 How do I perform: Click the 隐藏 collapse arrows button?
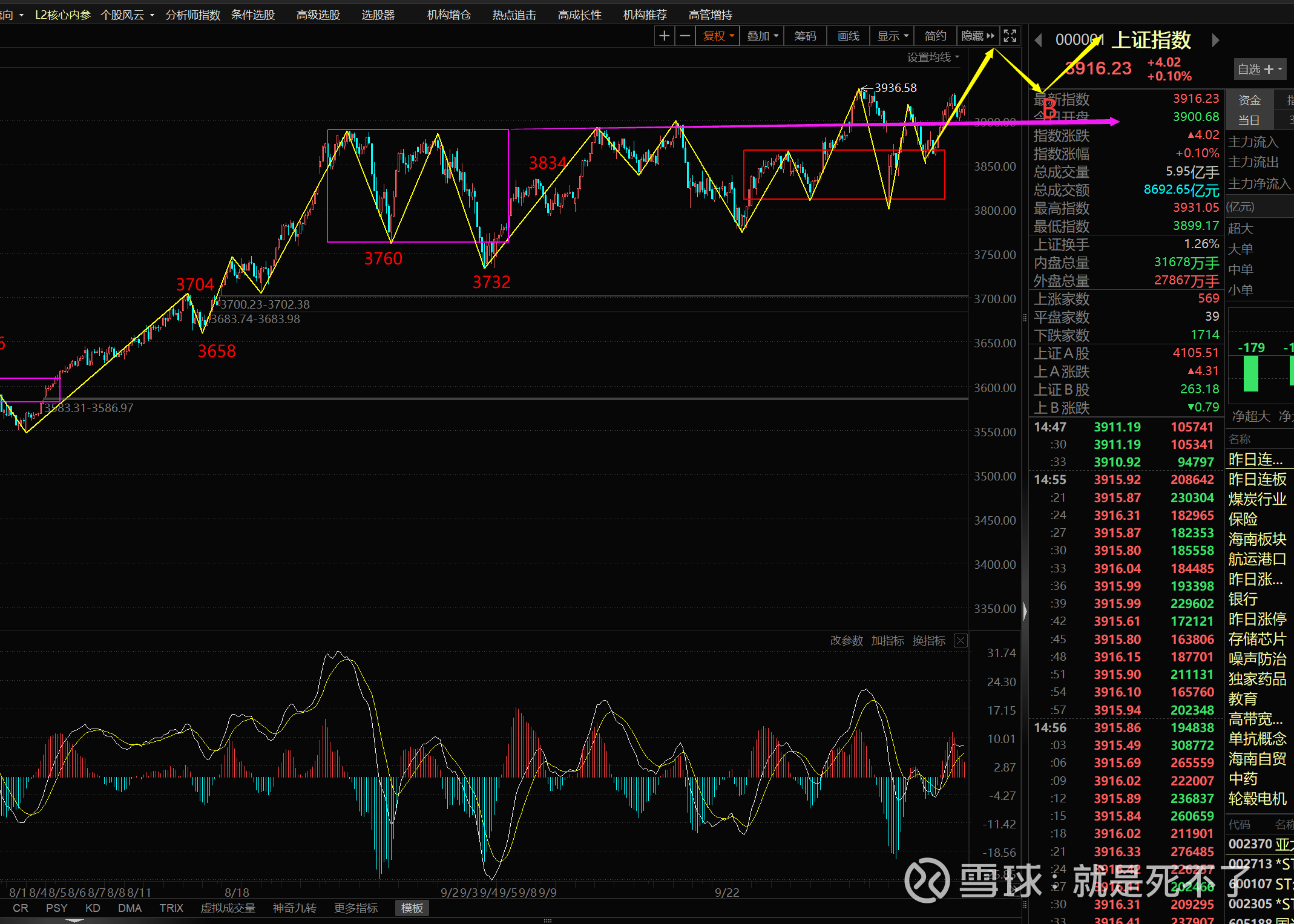[977, 36]
